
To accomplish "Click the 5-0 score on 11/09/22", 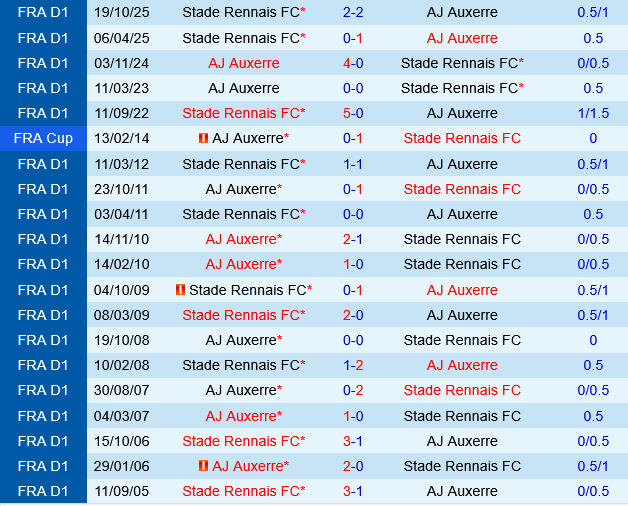I will click(x=353, y=113).
